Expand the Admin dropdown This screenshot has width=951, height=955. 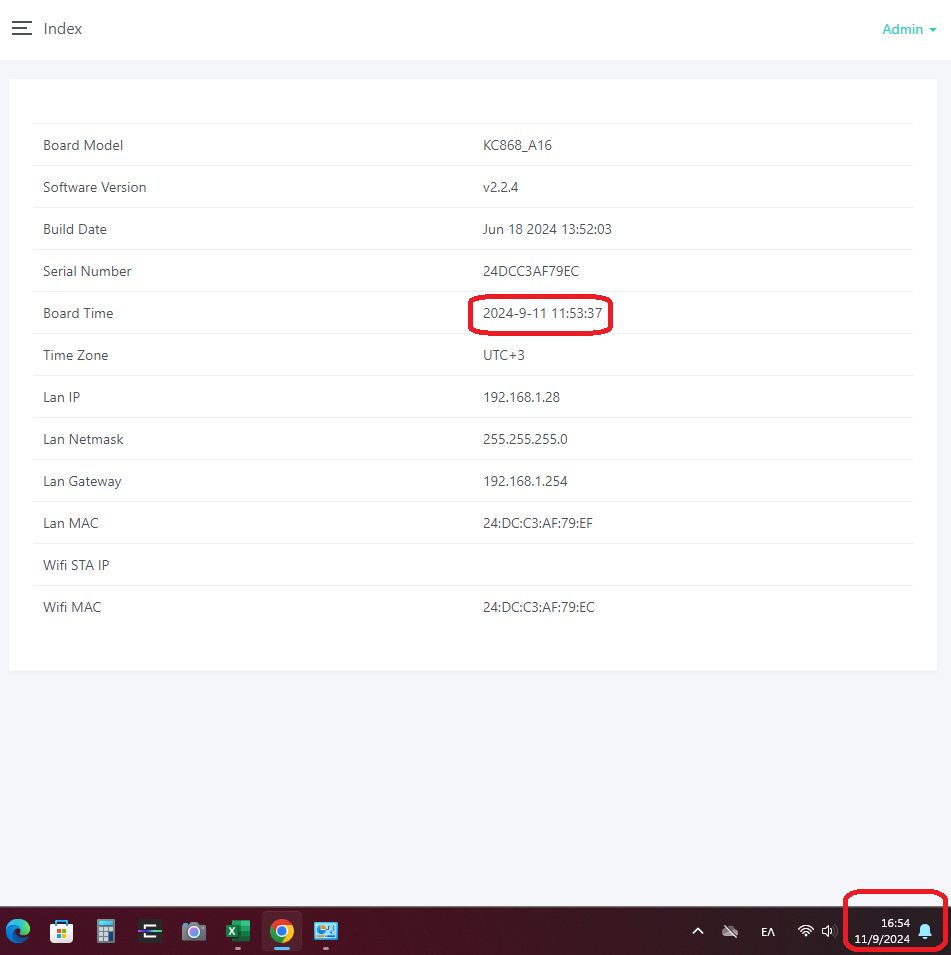coord(909,30)
